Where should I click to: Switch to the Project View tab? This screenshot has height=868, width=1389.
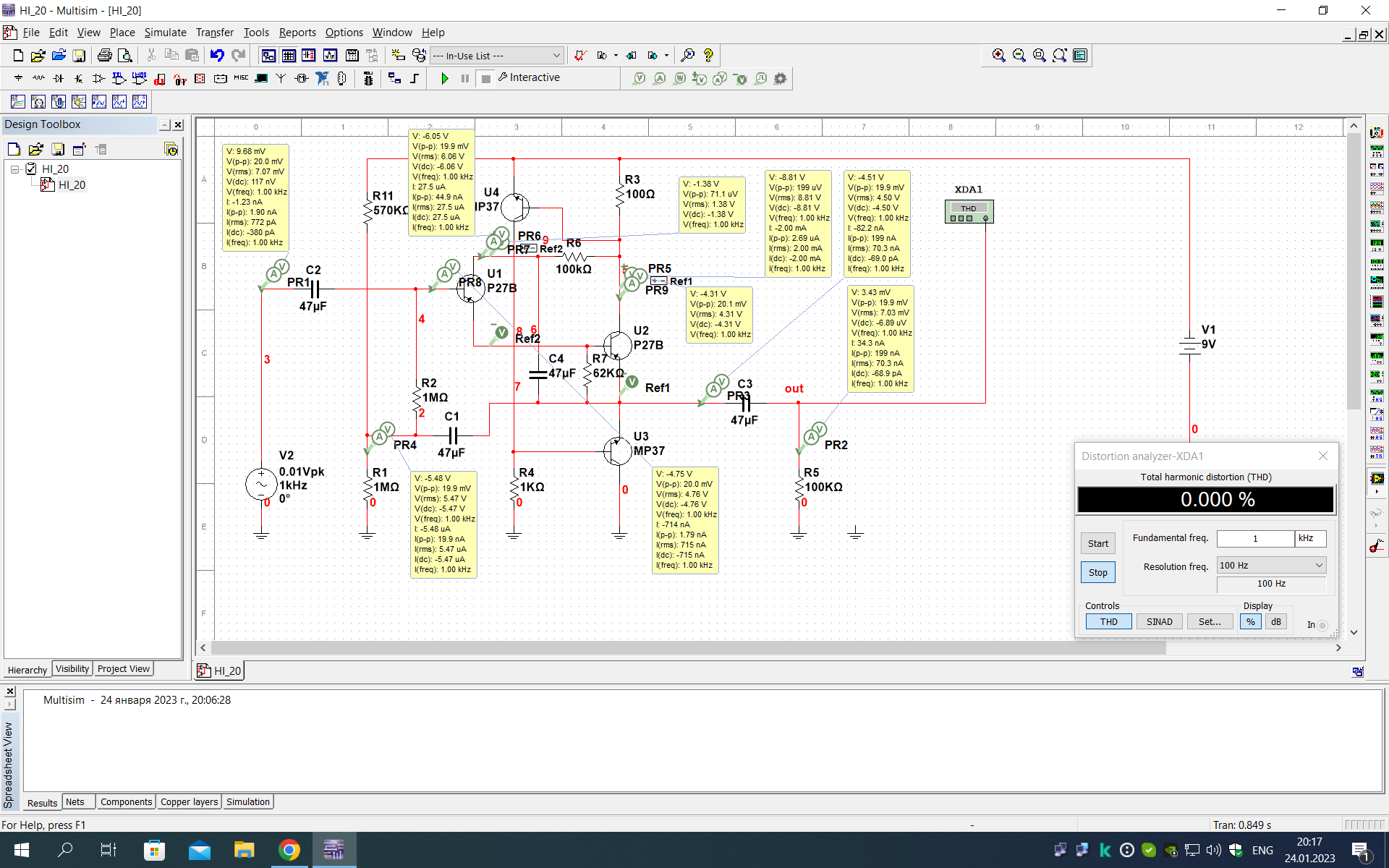pyautogui.click(x=124, y=669)
